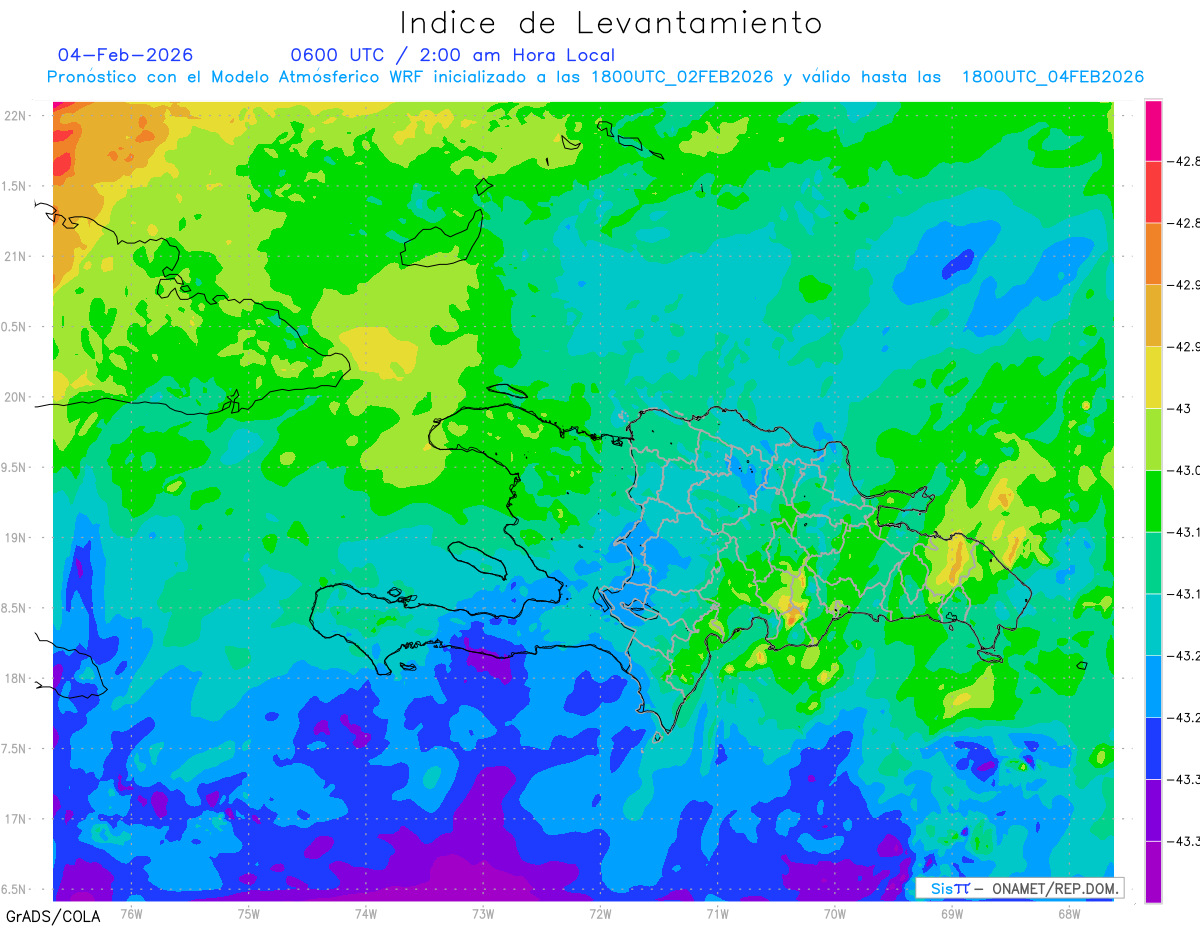
Task: Click the '20N' latitude label
Action: 17,397
